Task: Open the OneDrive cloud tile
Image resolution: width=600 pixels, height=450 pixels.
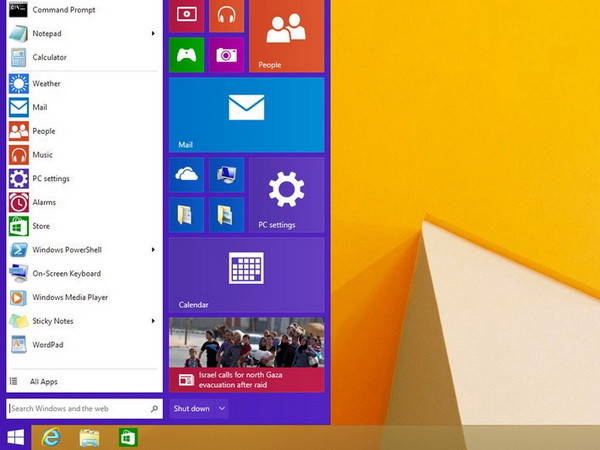Action: click(x=186, y=175)
